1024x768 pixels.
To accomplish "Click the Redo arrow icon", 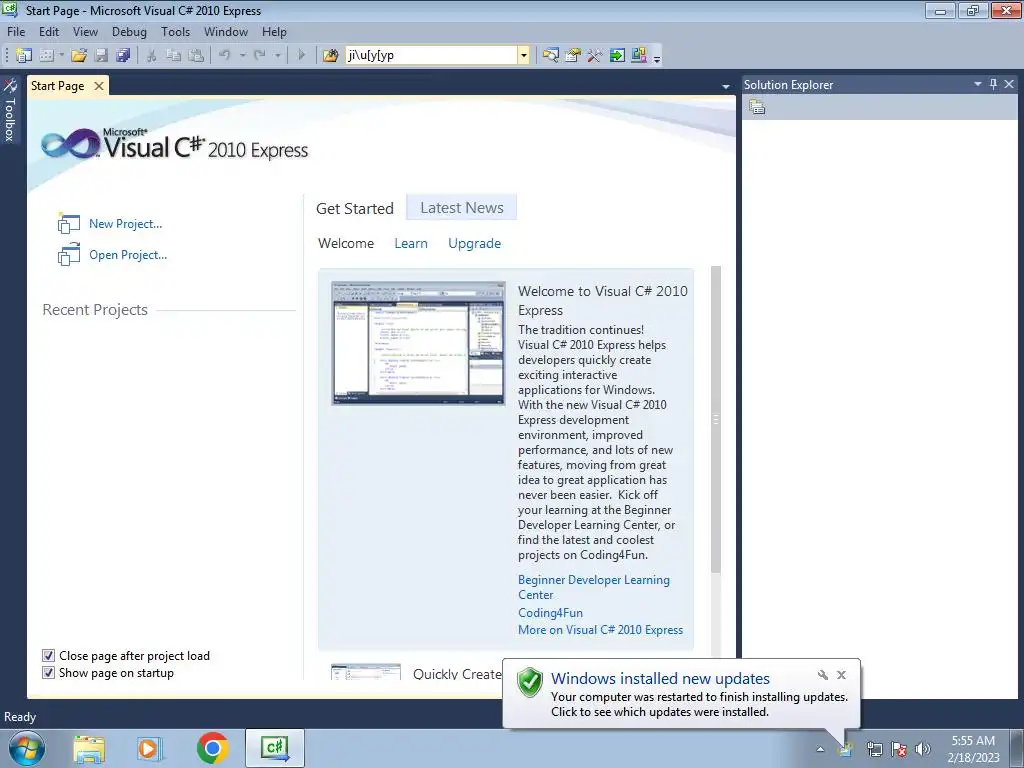I will pos(260,56).
